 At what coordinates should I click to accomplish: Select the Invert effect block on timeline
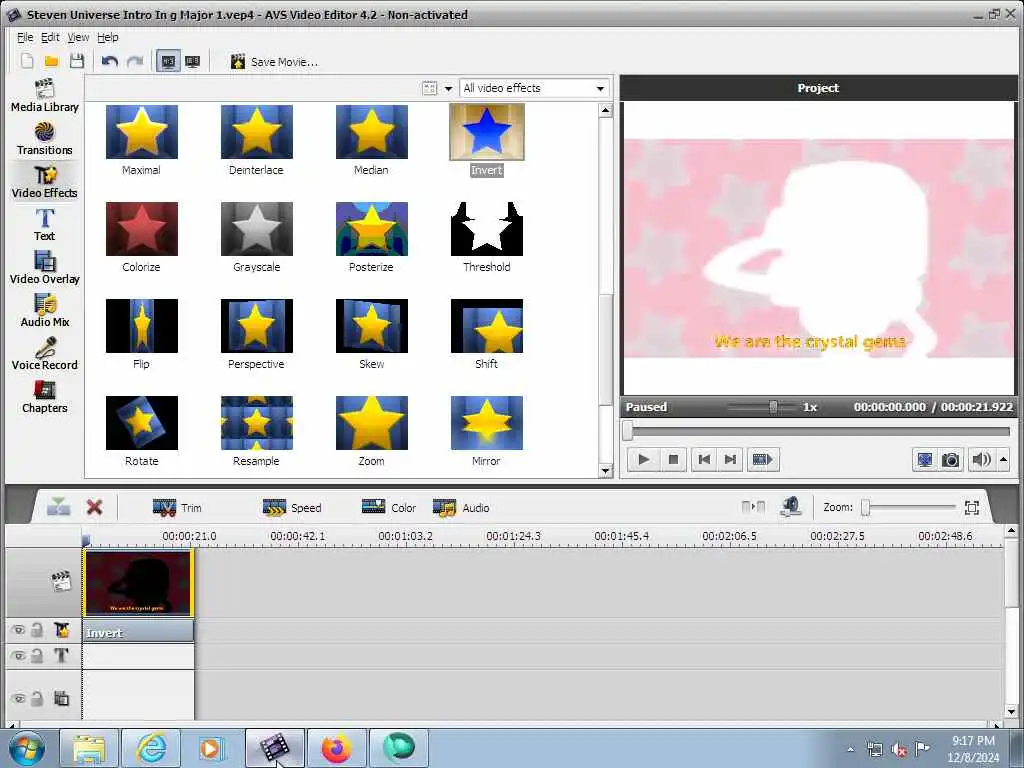(x=138, y=632)
